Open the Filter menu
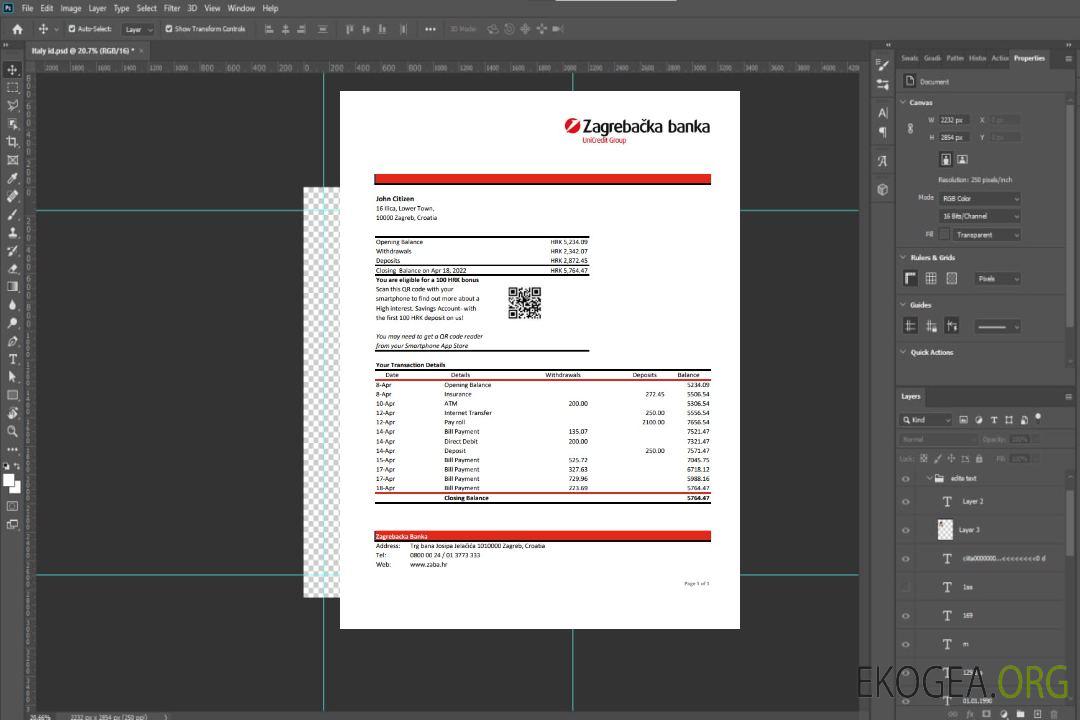This screenshot has width=1080, height=720. [172, 8]
